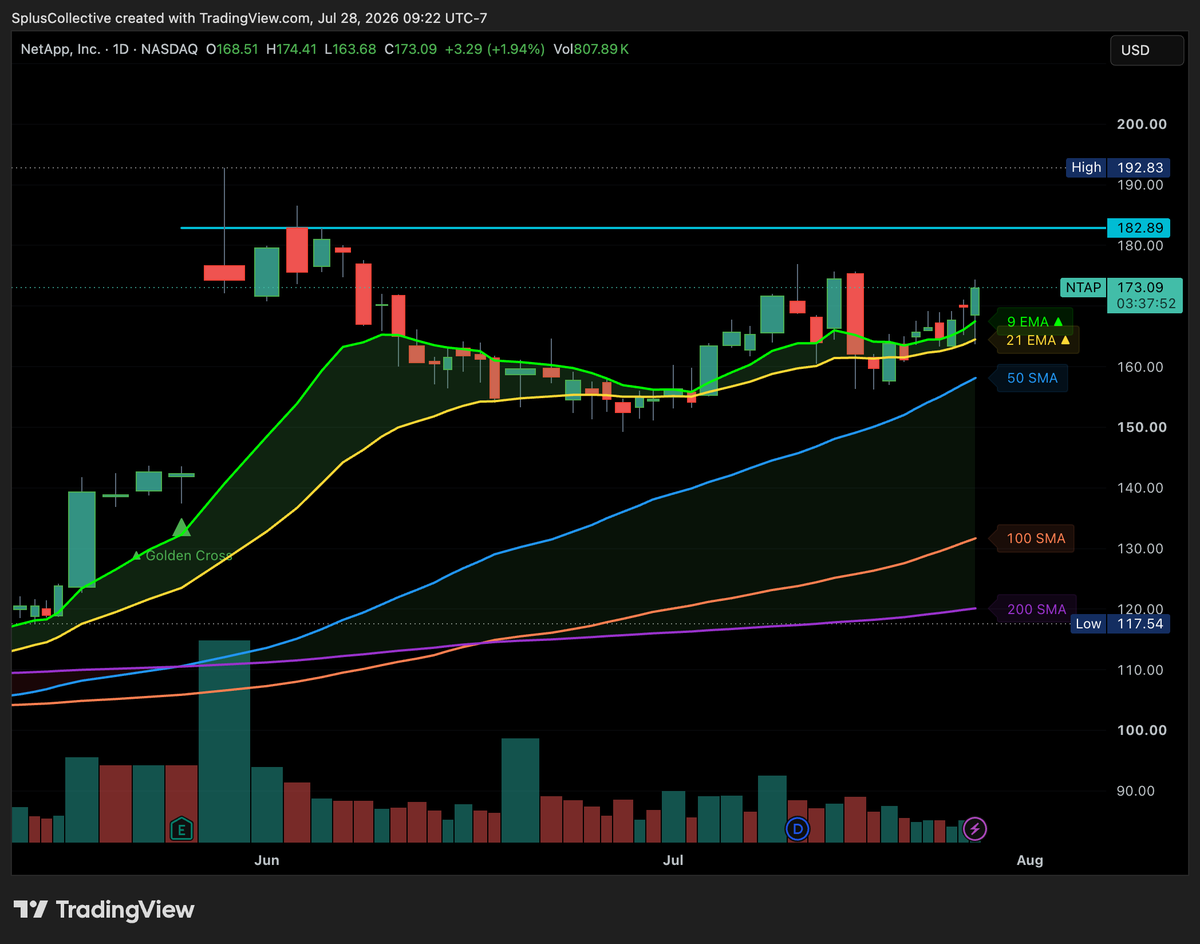Click the tallest volume bar
The width and height of the screenshot is (1200, 944).
[224, 741]
